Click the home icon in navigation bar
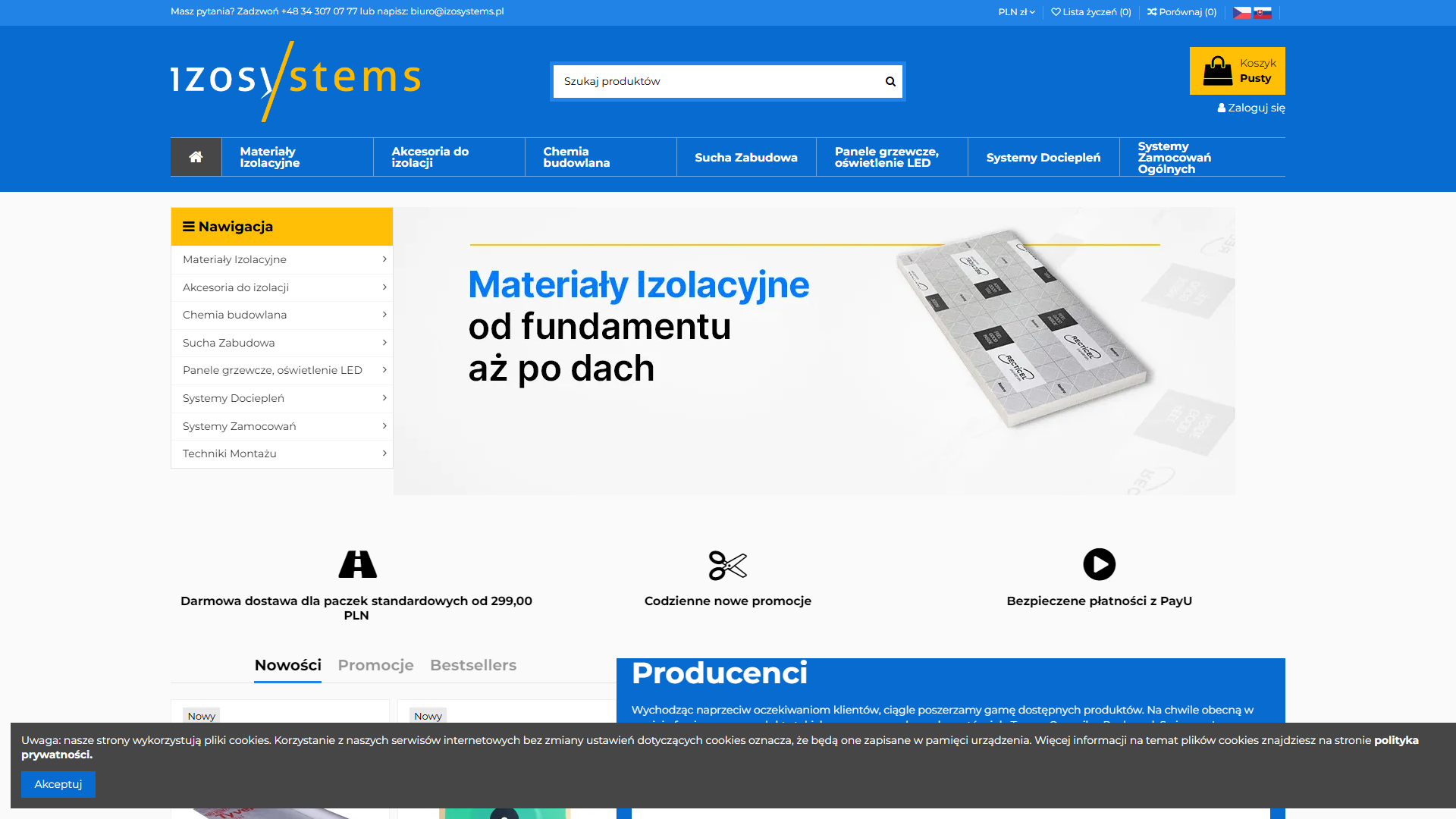Image resolution: width=1456 pixels, height=819 pixels. click(196, 157)
